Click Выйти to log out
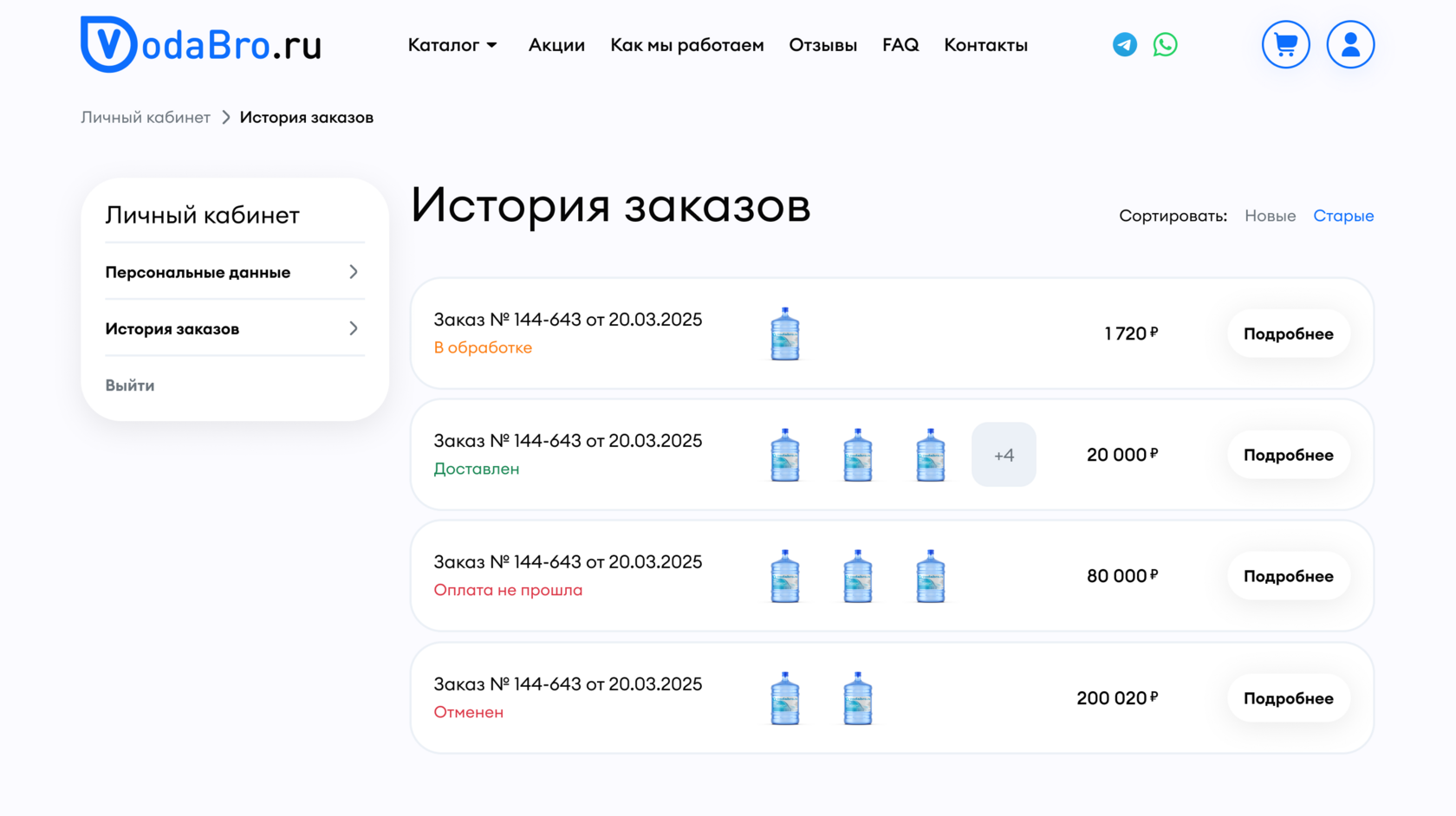Image resolution: width=1456 pixels, height=816 pixels. pos(130,385)
